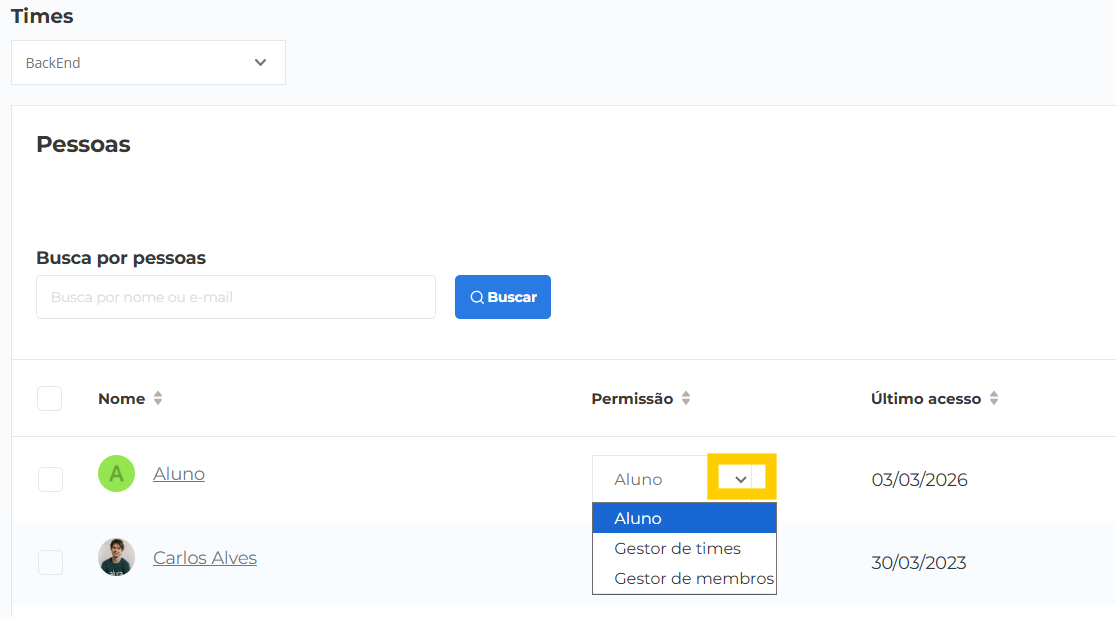
Task: Select Gestor de times permission option
Action: click(x=677, y=548)
